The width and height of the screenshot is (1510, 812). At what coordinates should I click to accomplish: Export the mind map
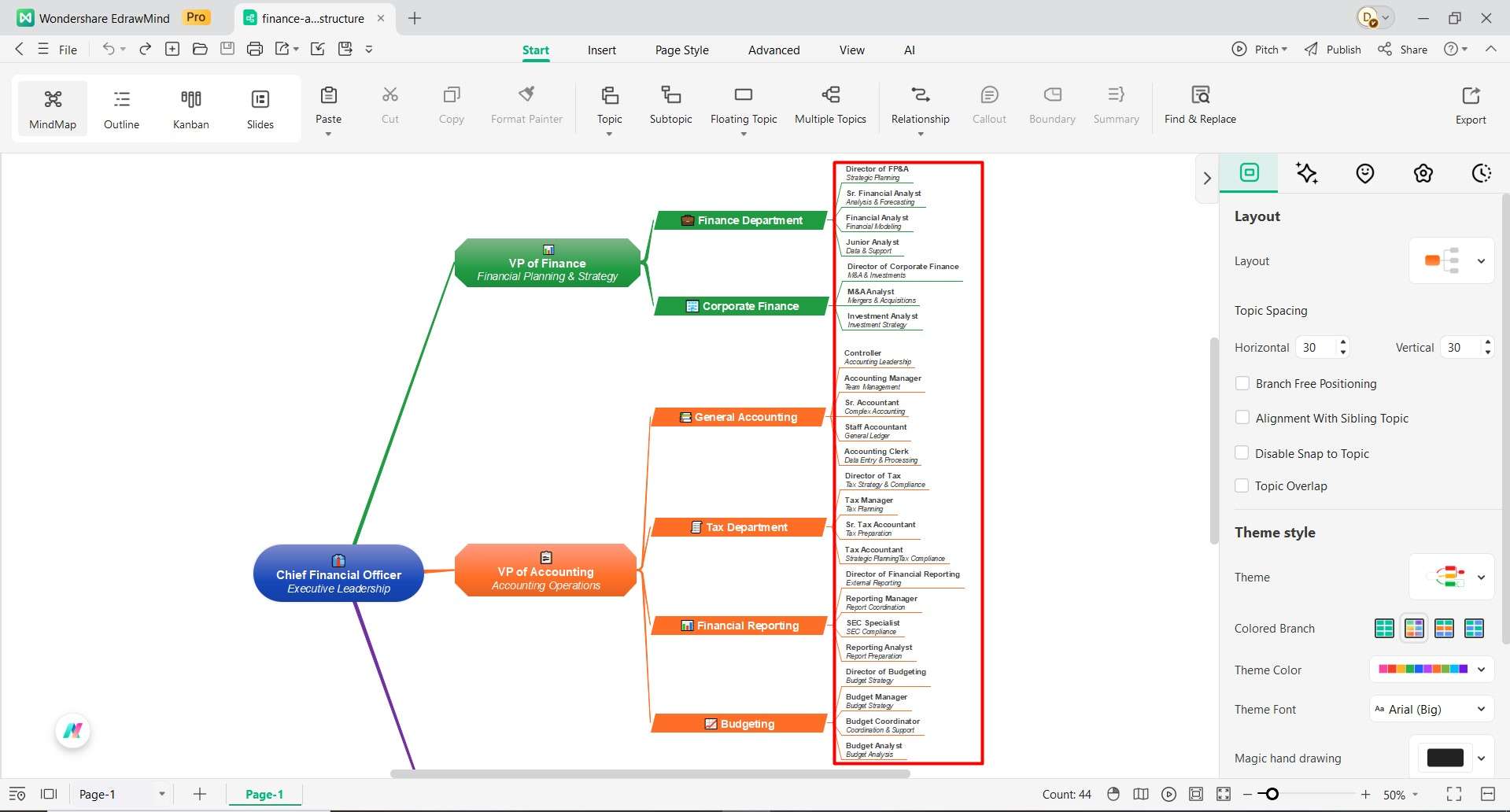[x=1470, y=105]
